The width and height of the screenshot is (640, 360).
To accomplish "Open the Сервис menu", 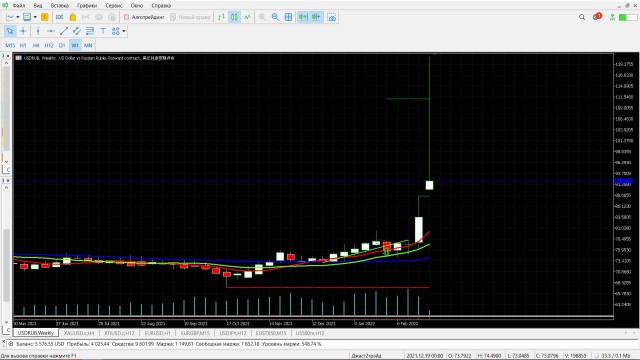I will pos(114,6).
